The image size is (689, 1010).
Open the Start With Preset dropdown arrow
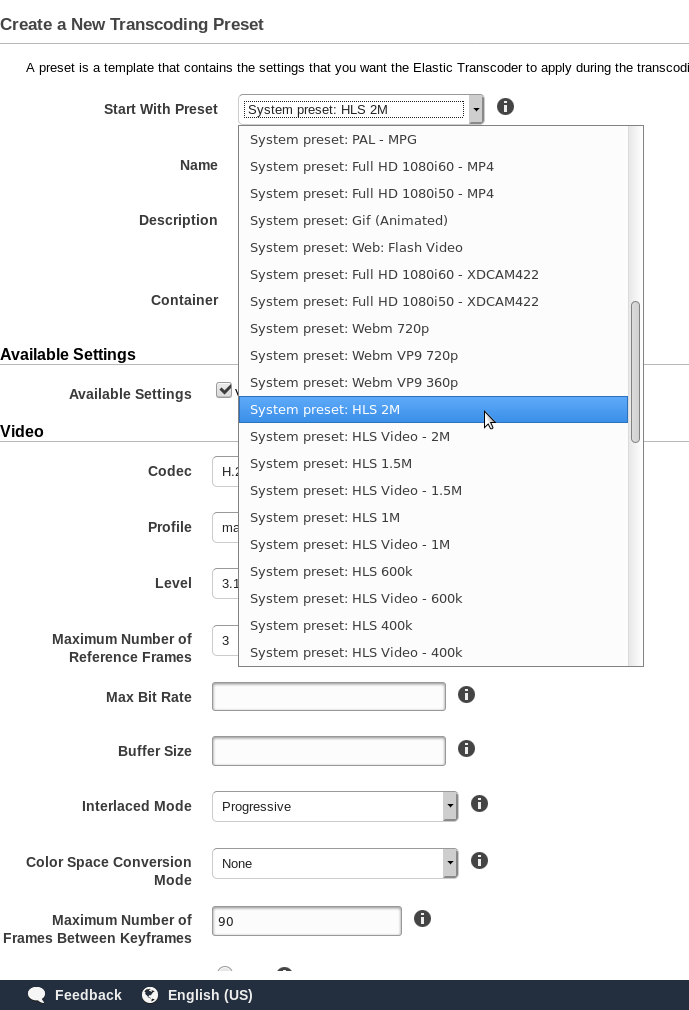[476, 110]
